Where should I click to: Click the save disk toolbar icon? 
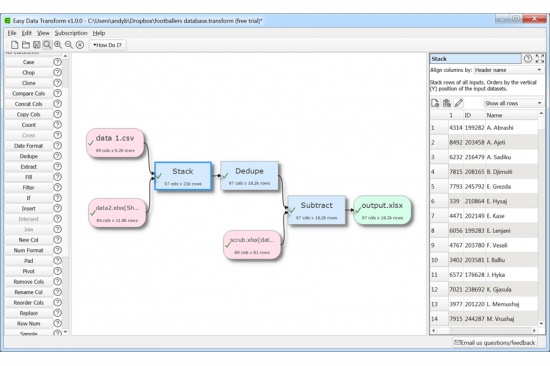(36, 45)
